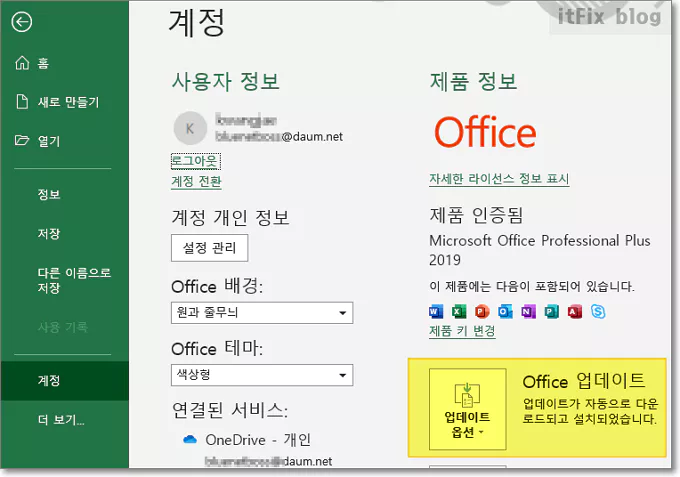Click the Publisher app icon
This screenshot has height=477, width=680.
point(552,311)
